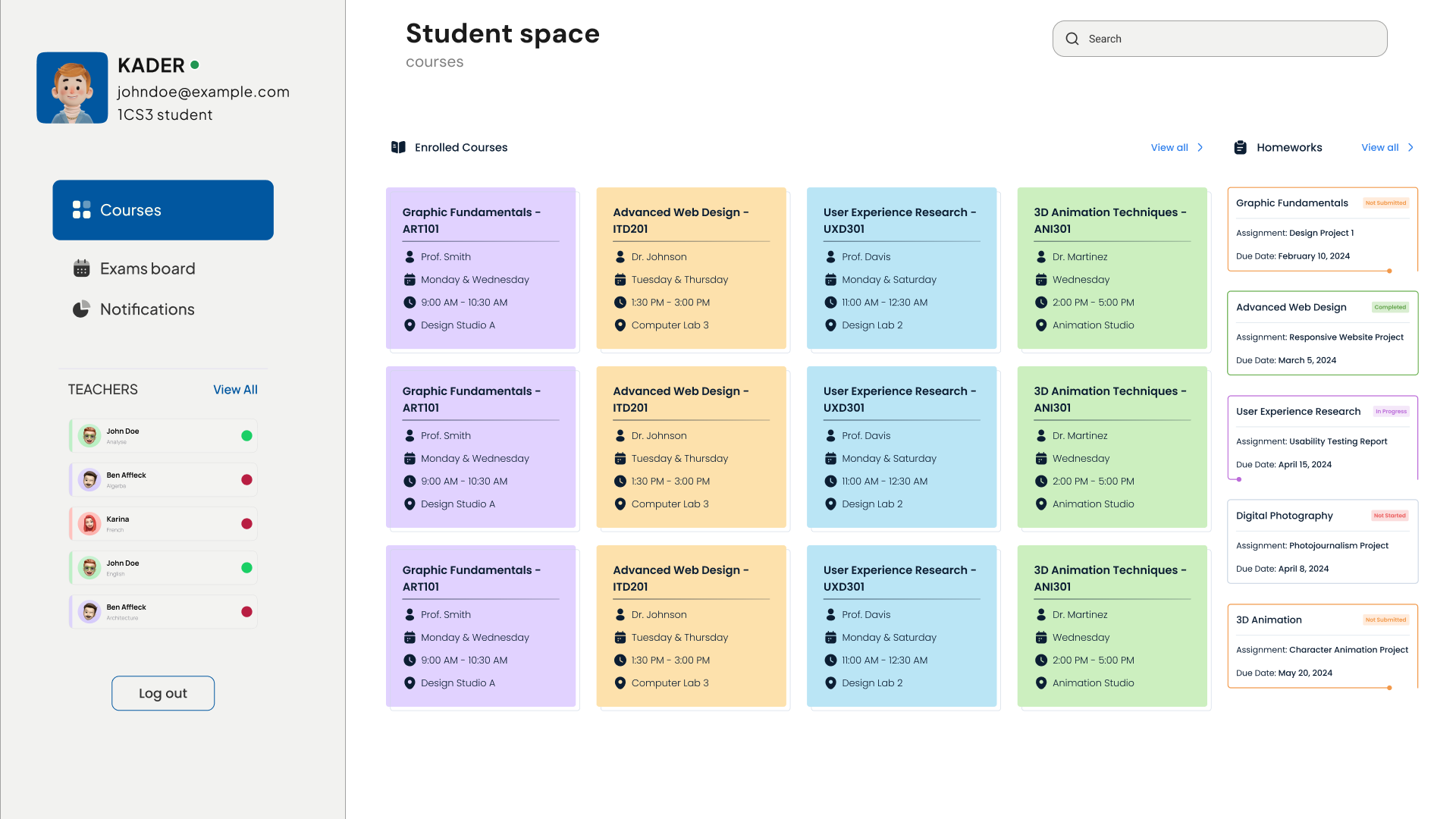The image size is (1456, 819).
Task: Open Karina's teacher entry in the list
Action: tap(162, 523)
